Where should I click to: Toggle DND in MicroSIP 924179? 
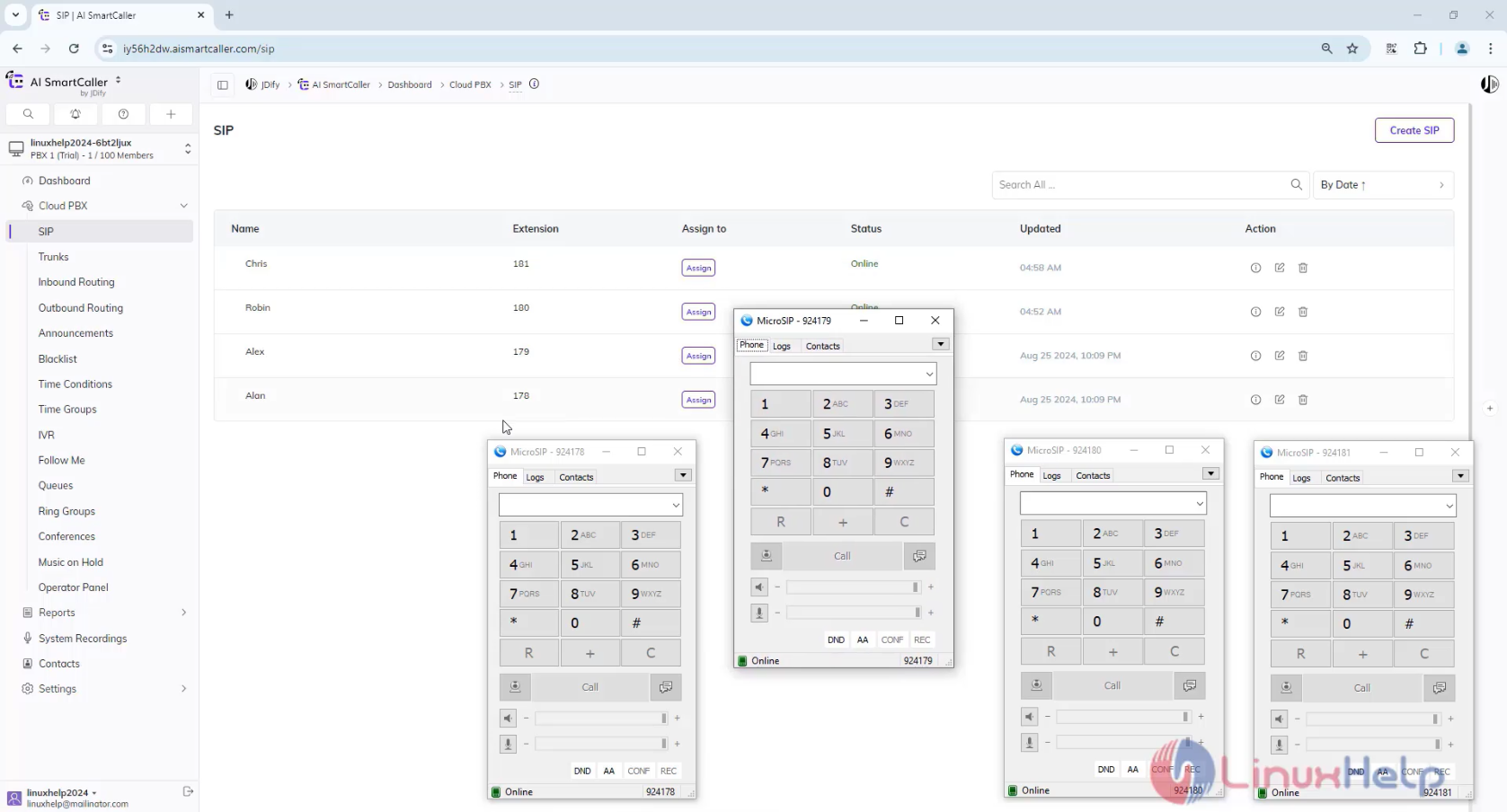[x=836, y=640]
